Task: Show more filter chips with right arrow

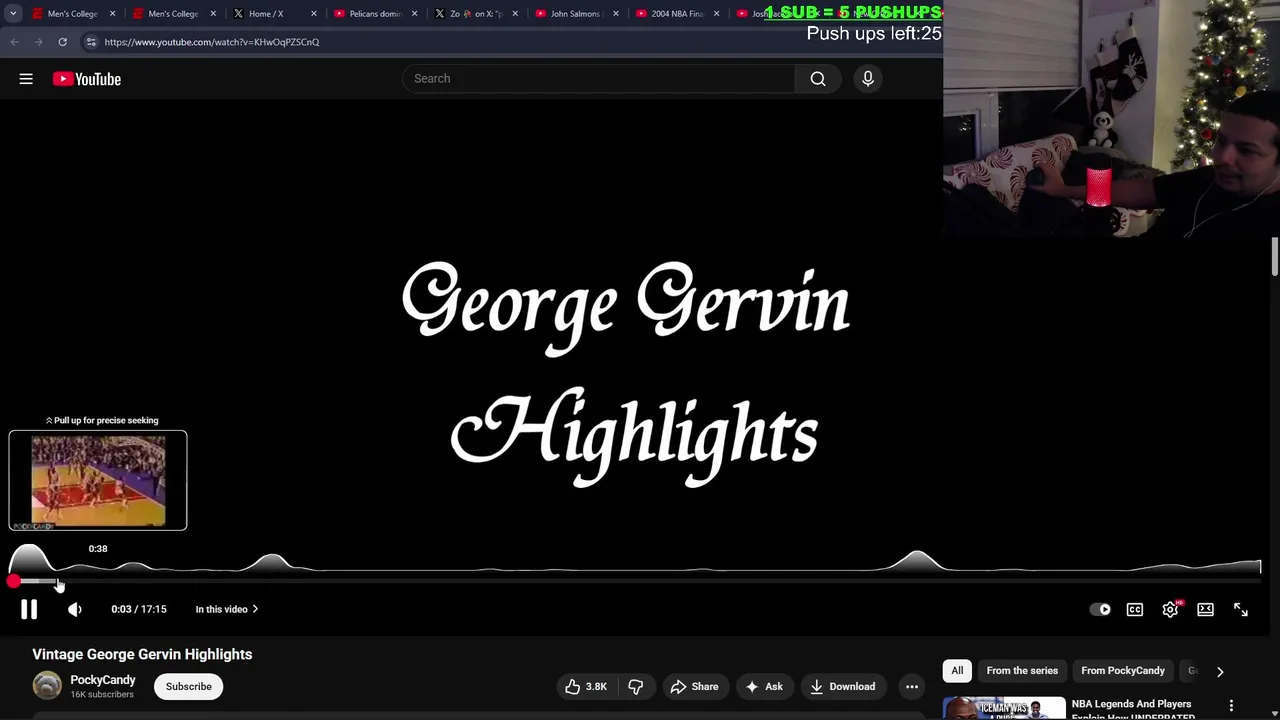Action: point(1220,672)
